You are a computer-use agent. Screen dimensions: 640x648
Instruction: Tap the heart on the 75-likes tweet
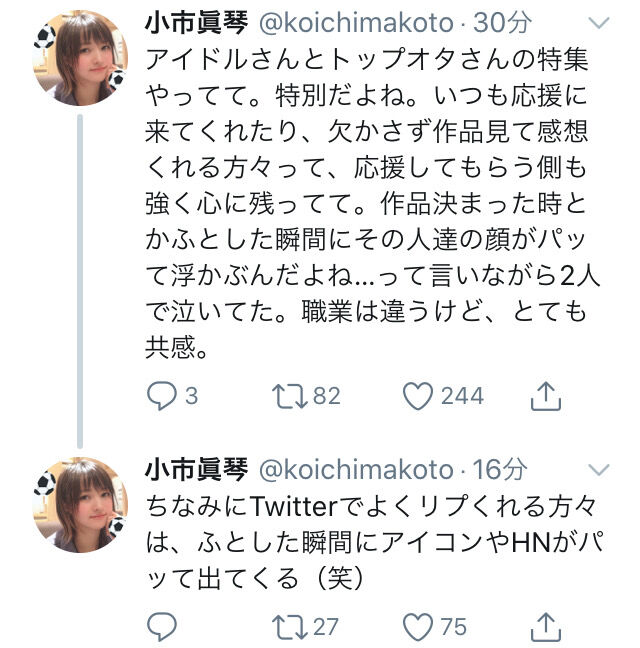(418, 626)
